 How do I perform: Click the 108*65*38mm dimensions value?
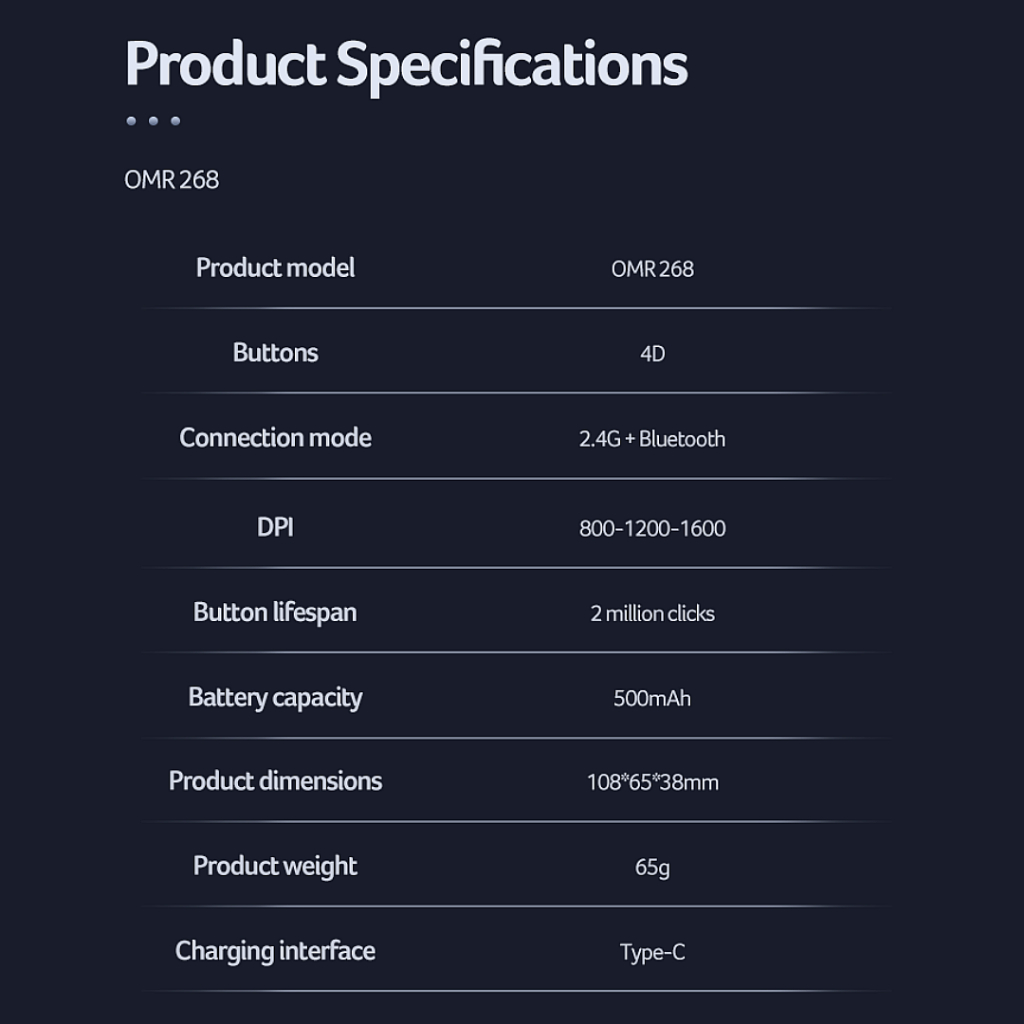click(652, 782)
